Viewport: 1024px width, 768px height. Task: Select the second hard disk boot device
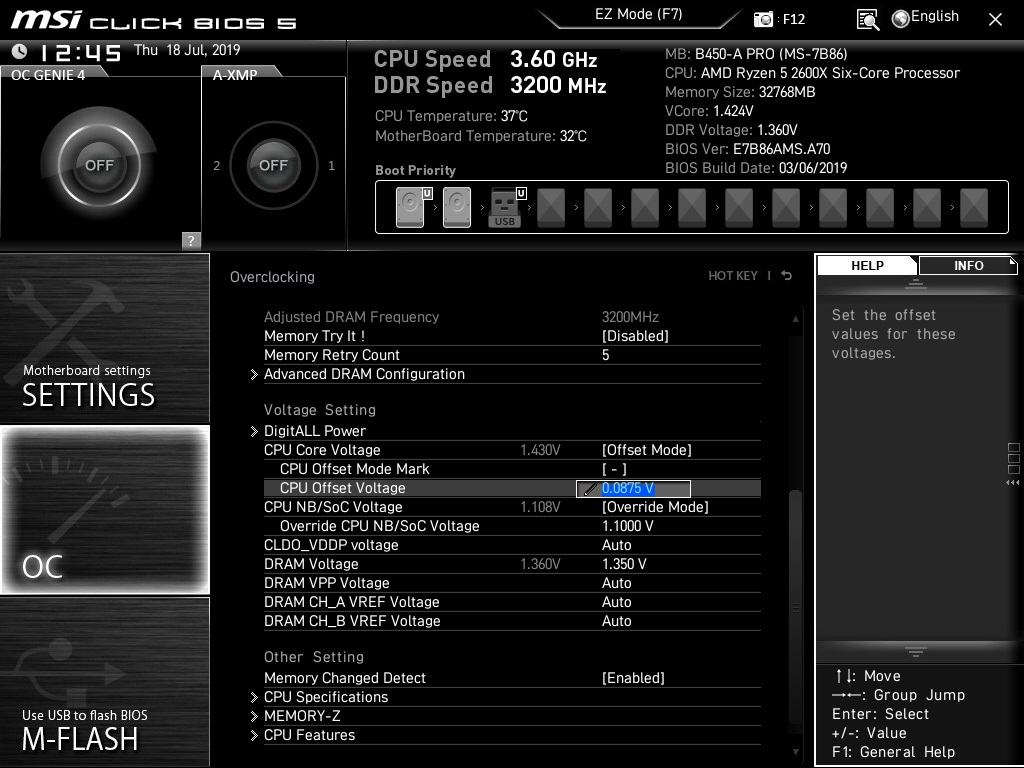[457, 207]
